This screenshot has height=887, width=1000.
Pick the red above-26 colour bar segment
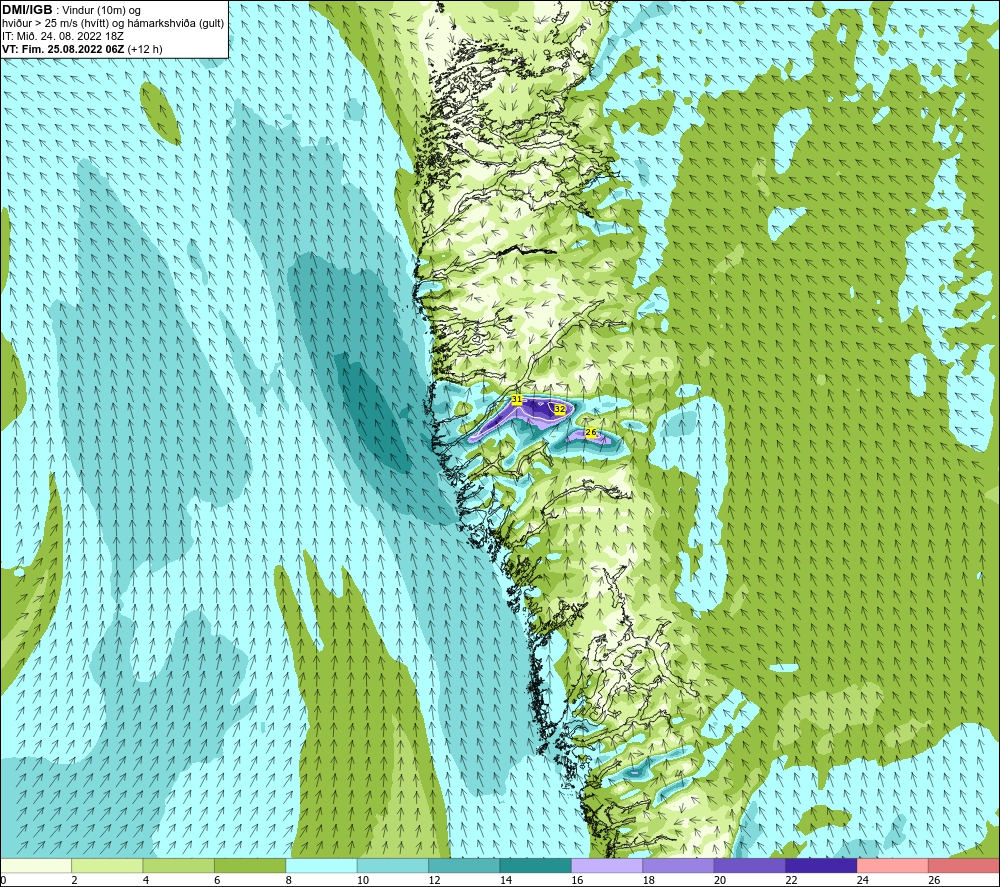pyautogui.click(x=964, y=866)
